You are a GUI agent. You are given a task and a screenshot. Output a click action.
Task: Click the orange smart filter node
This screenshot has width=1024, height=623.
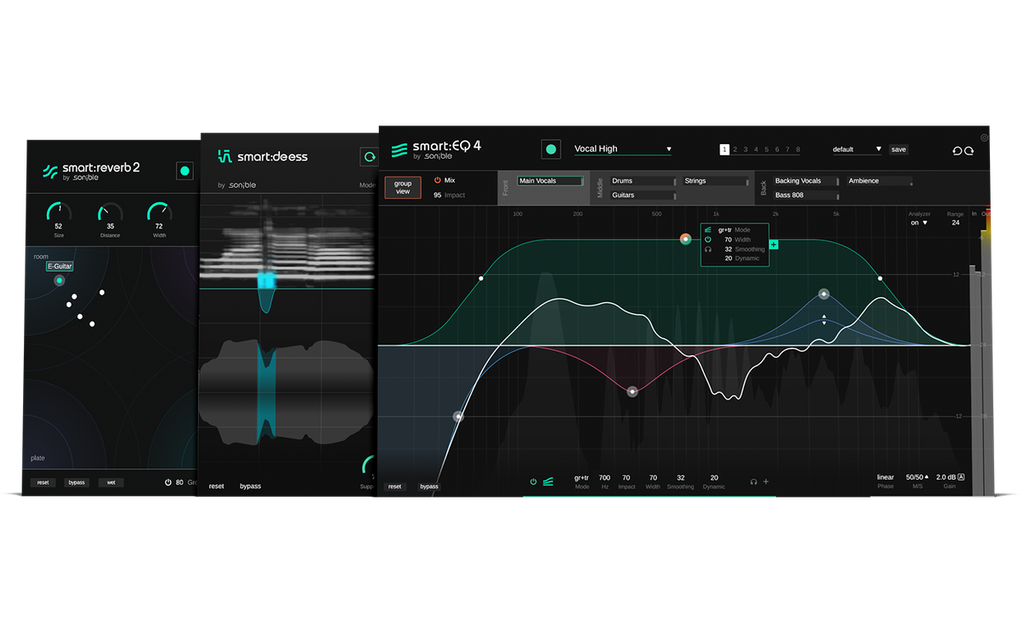(685, 239)
